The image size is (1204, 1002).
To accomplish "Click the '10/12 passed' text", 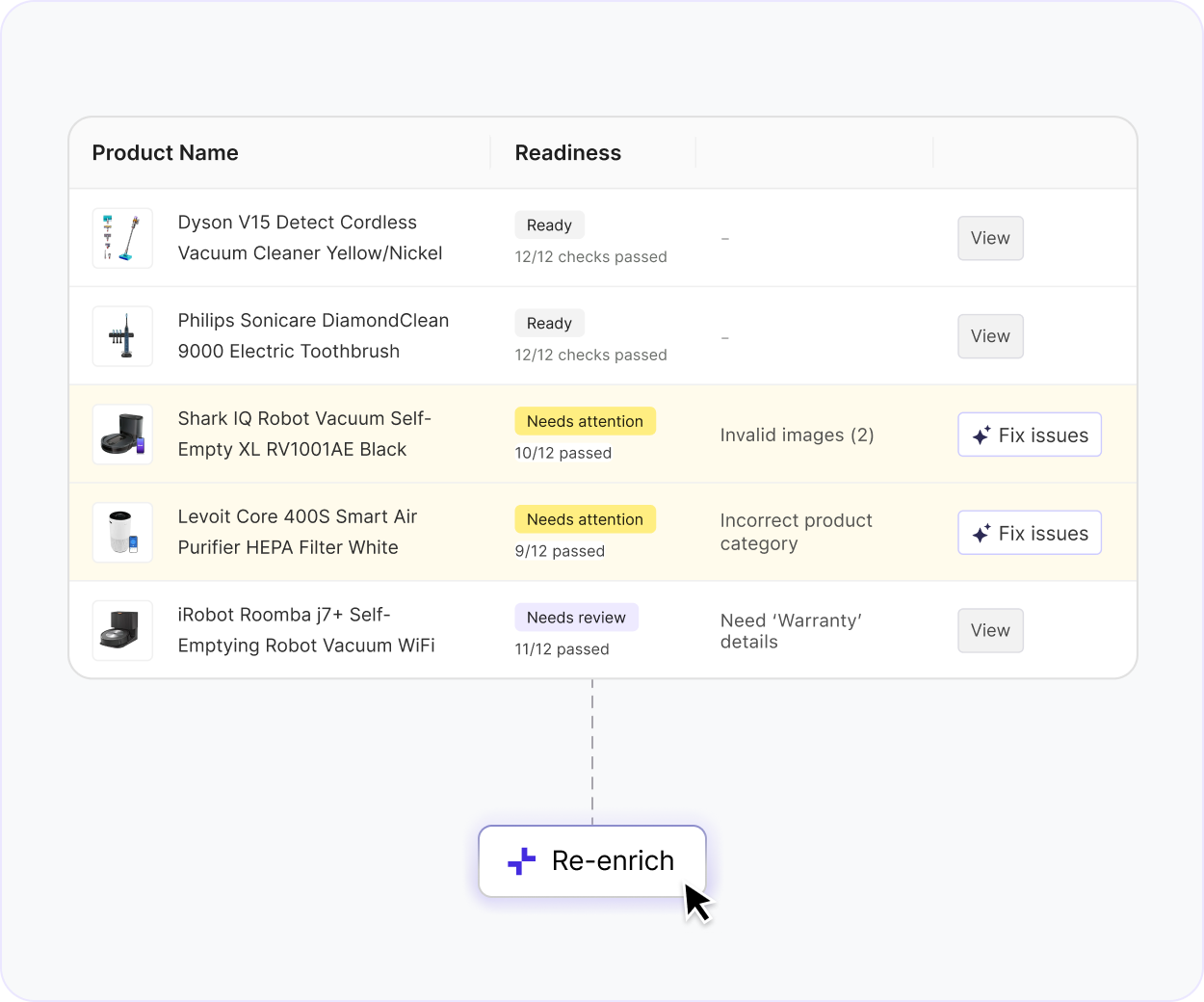I will [x=563, y=454].
